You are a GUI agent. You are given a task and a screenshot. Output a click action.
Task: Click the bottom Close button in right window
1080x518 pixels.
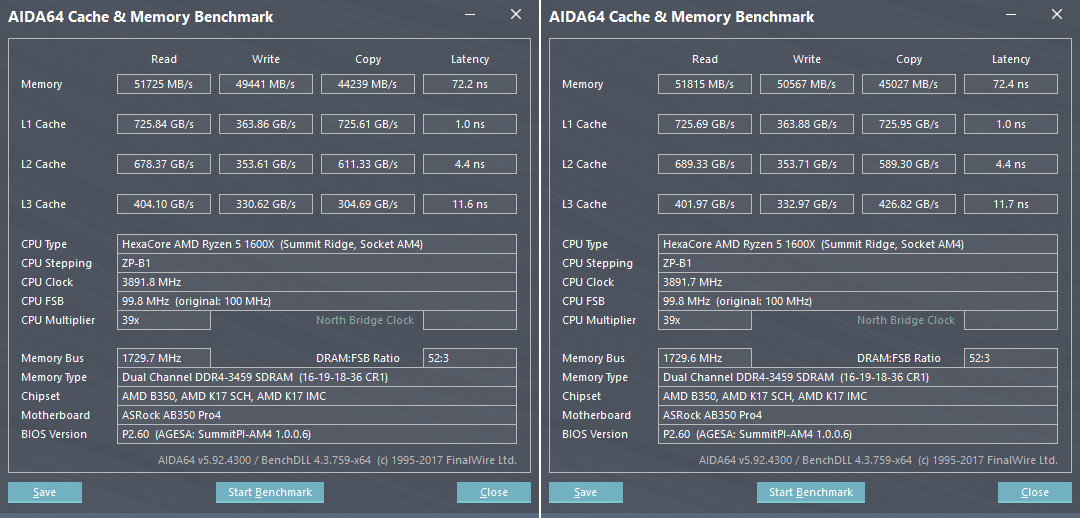click(1035, 492)
